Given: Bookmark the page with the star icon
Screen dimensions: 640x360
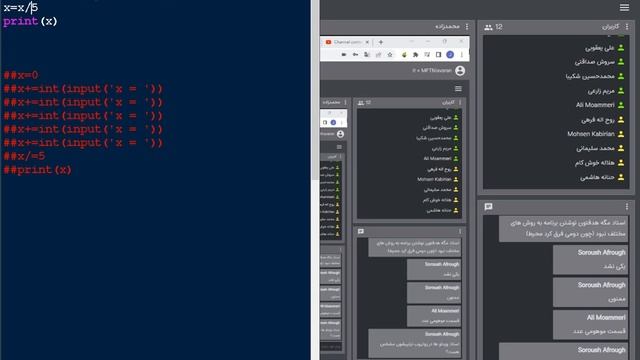Looking at the screenshot, I should point(390,55).
